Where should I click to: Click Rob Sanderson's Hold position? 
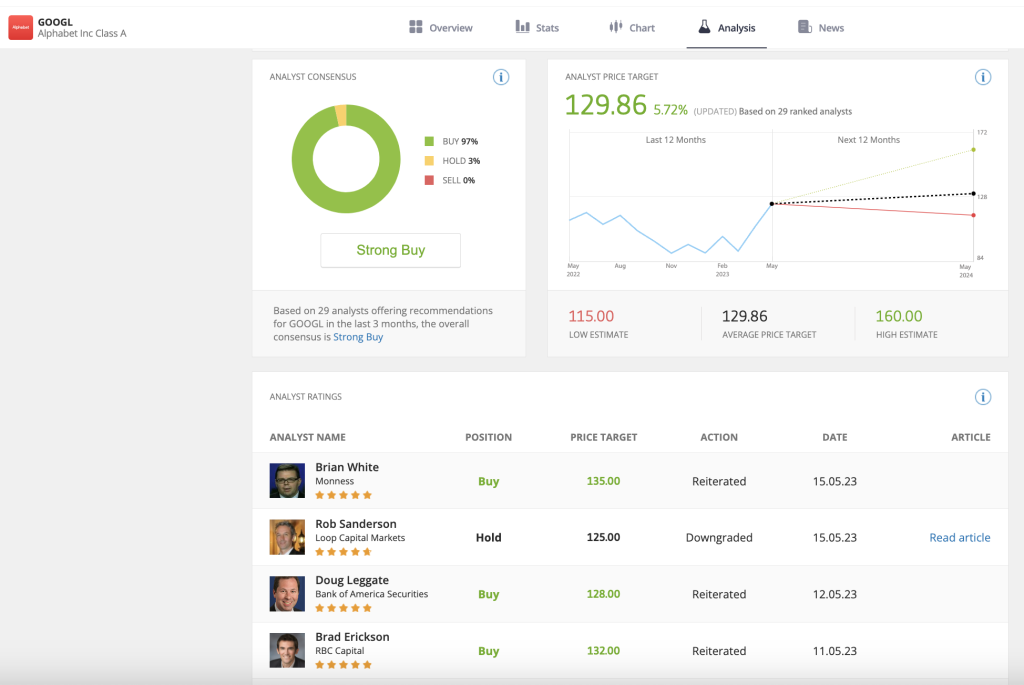[x=488, y=537]
